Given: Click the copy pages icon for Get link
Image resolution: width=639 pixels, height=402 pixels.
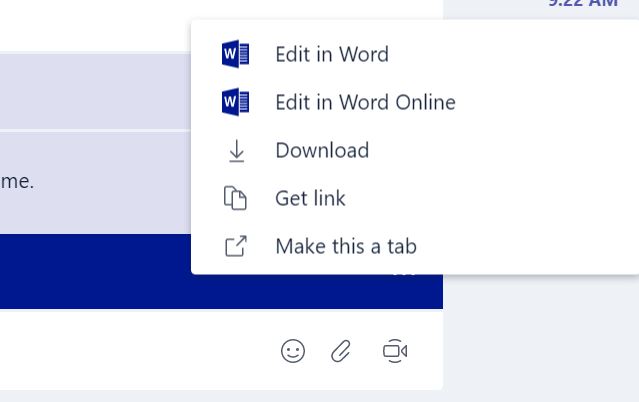Looking at the screenshot, I should point(235,198).
